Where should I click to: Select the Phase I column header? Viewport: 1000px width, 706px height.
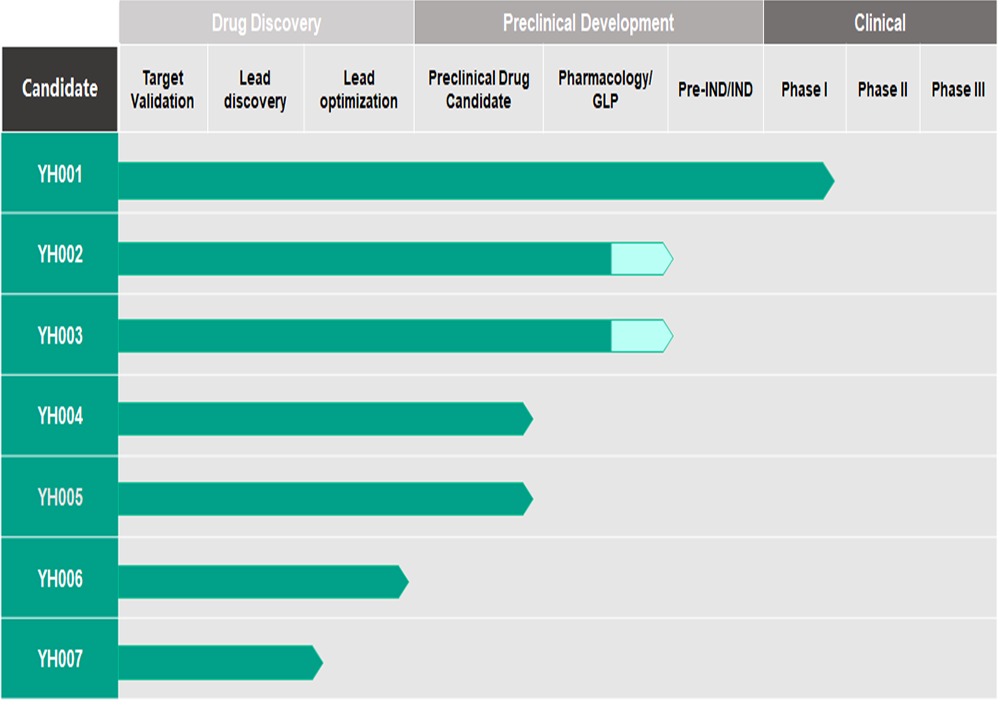(x=804, y=89)
